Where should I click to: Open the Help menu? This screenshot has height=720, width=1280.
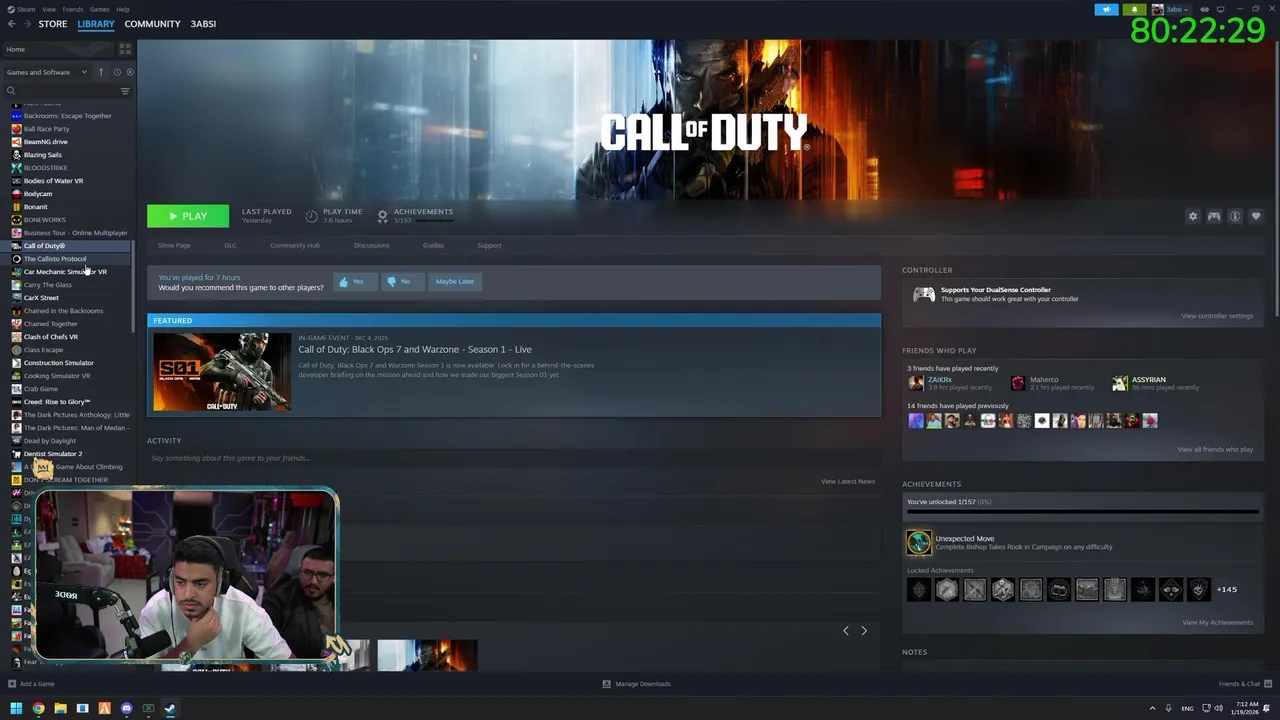coord(122,9)
